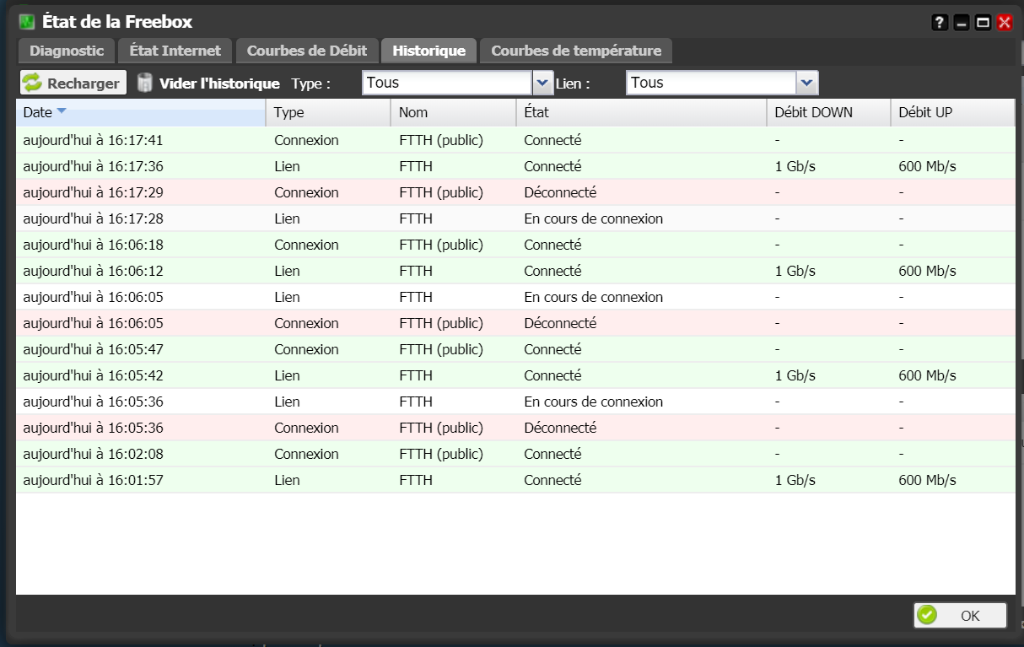Select the date cell 16:05:47
1024x647 pixels.
tap(93, 349)
